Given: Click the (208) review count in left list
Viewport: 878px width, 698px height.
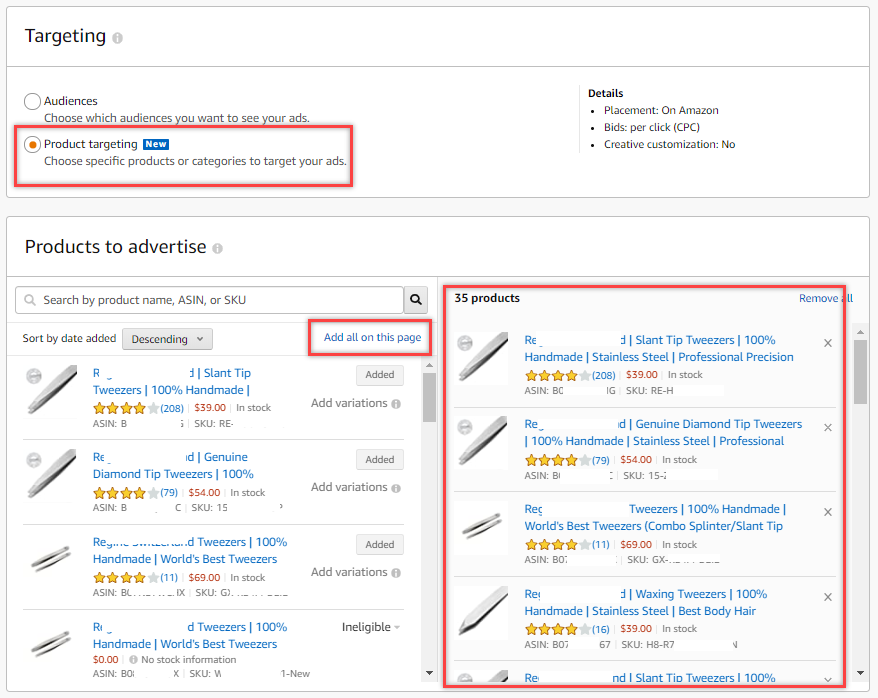Looking at the screenshot, I should tap(172, 408).
